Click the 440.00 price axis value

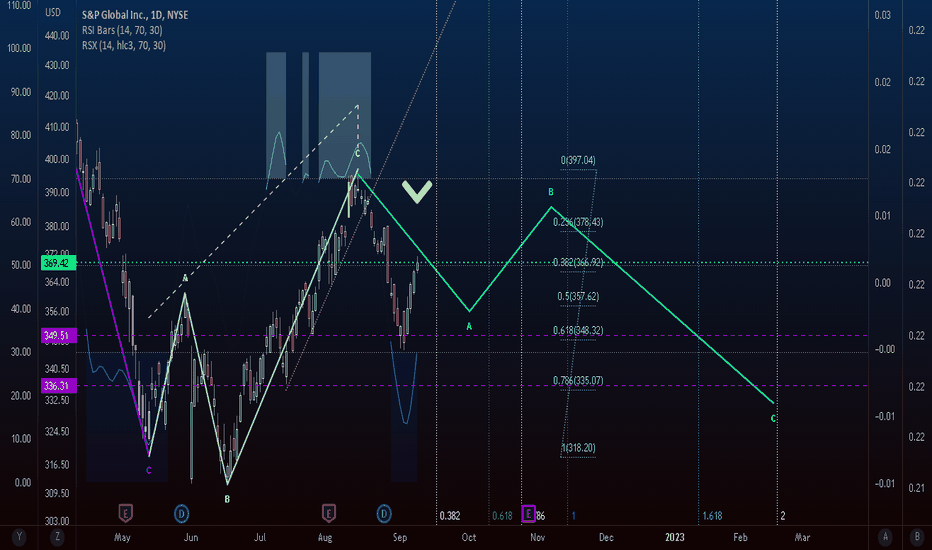[57, 36]
